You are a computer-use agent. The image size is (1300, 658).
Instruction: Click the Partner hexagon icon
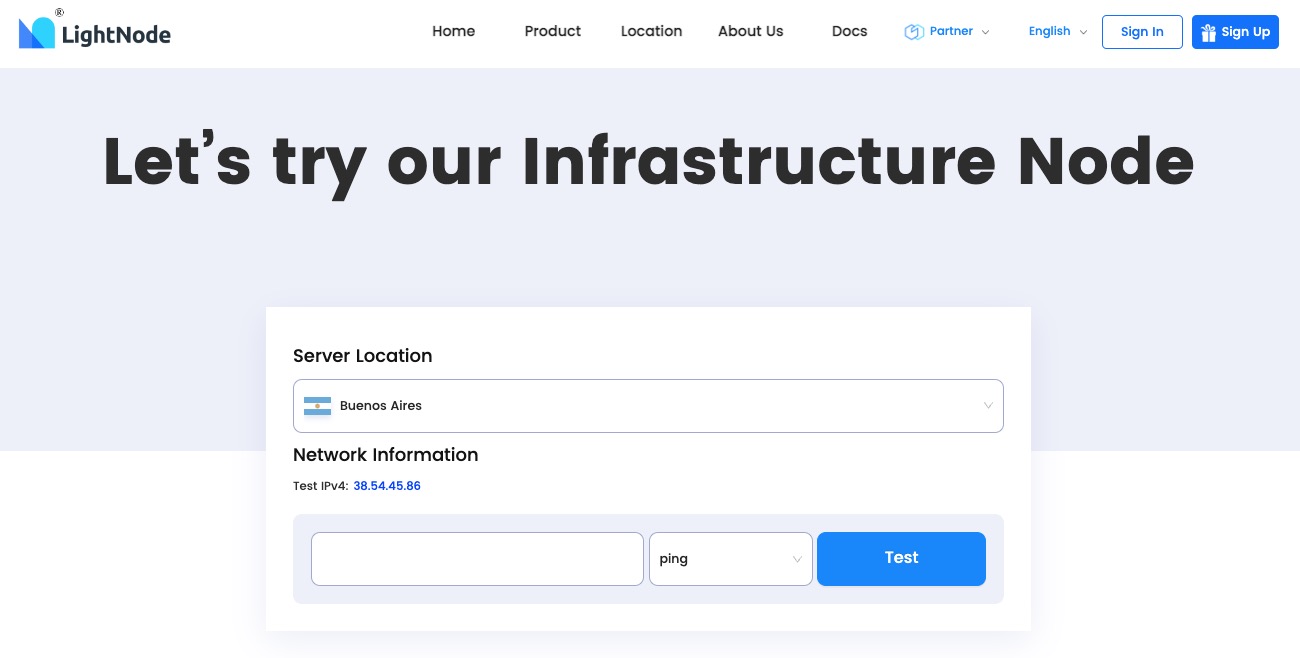913,32
